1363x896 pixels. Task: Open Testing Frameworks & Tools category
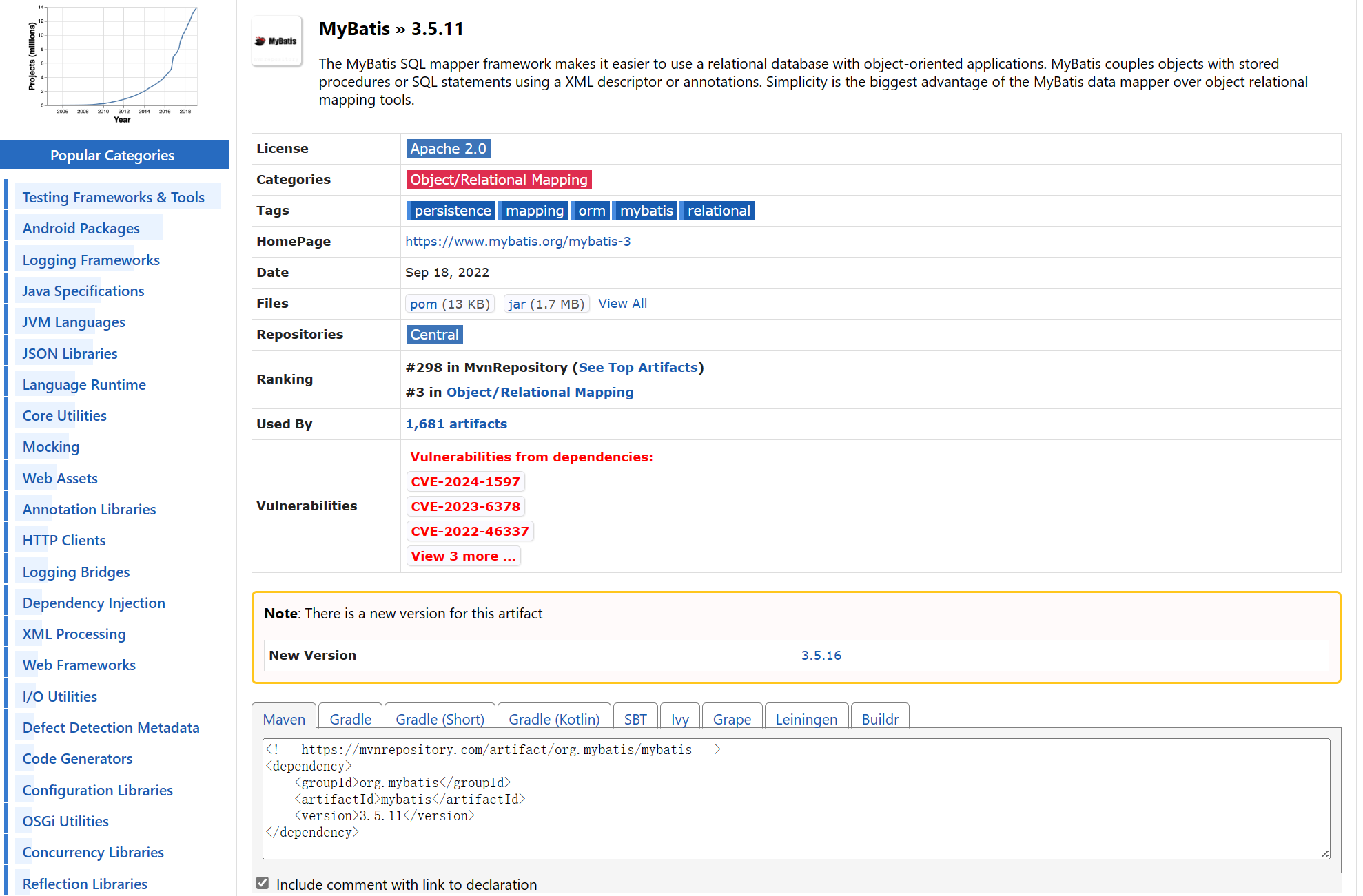(114, 198)
